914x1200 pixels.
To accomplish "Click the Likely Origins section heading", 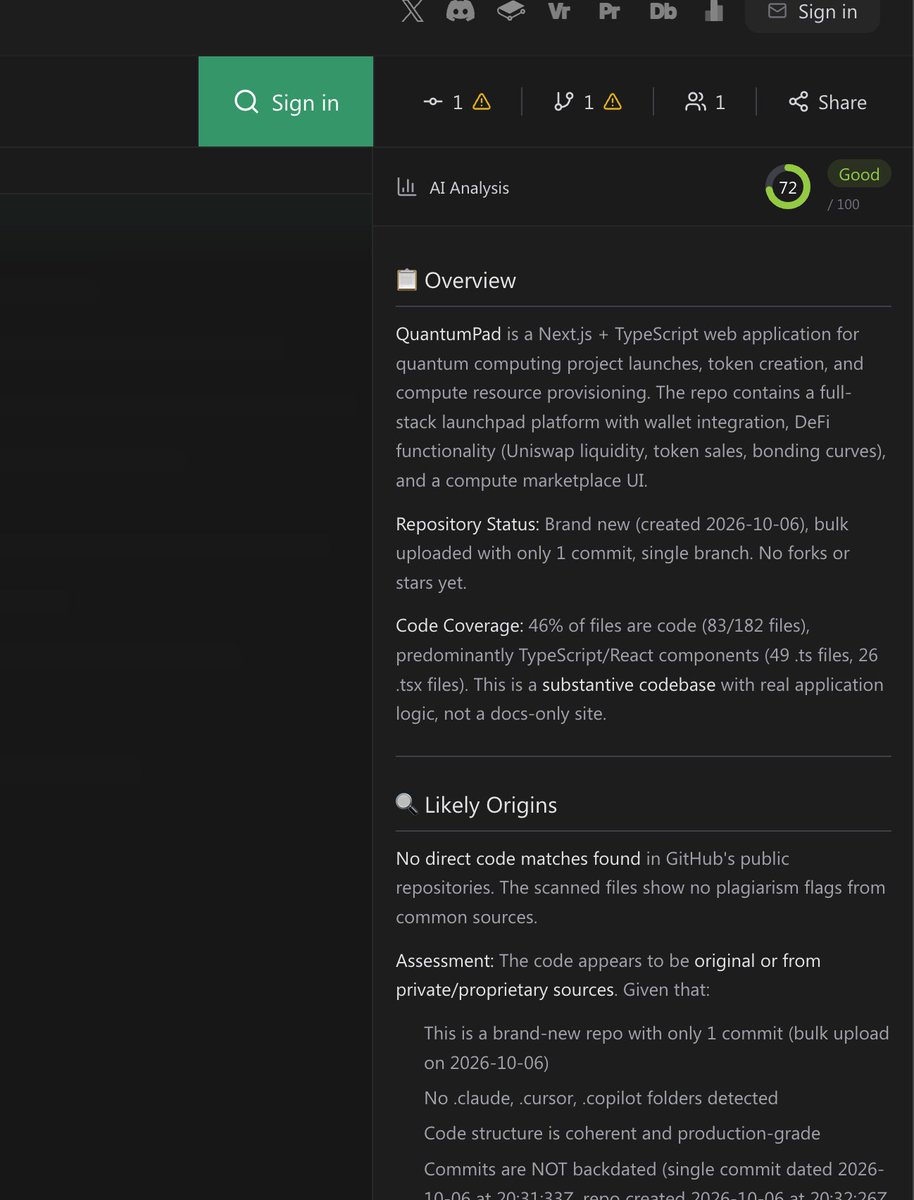I will coord(476,805).
